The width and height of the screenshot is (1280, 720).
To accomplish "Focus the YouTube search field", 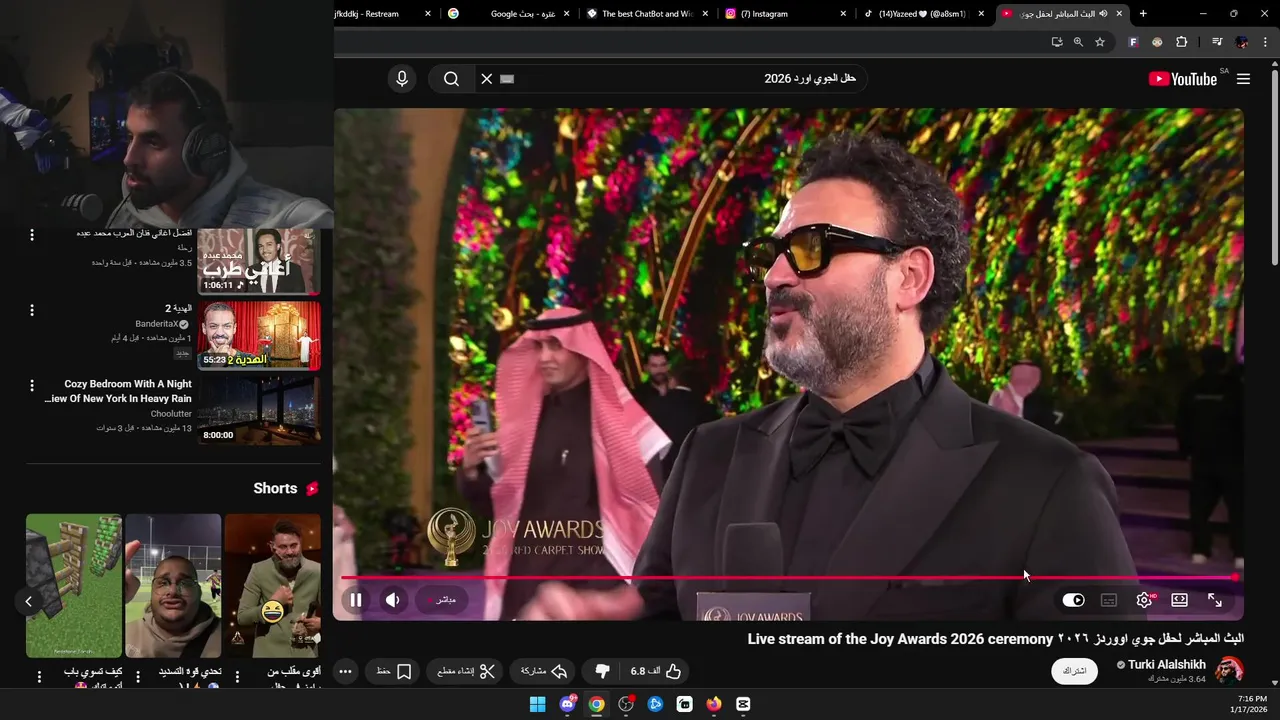I will tap(690, 79).
